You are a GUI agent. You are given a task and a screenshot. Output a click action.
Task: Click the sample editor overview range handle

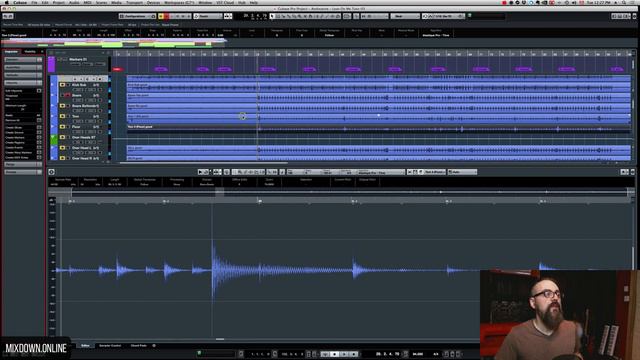220,191
